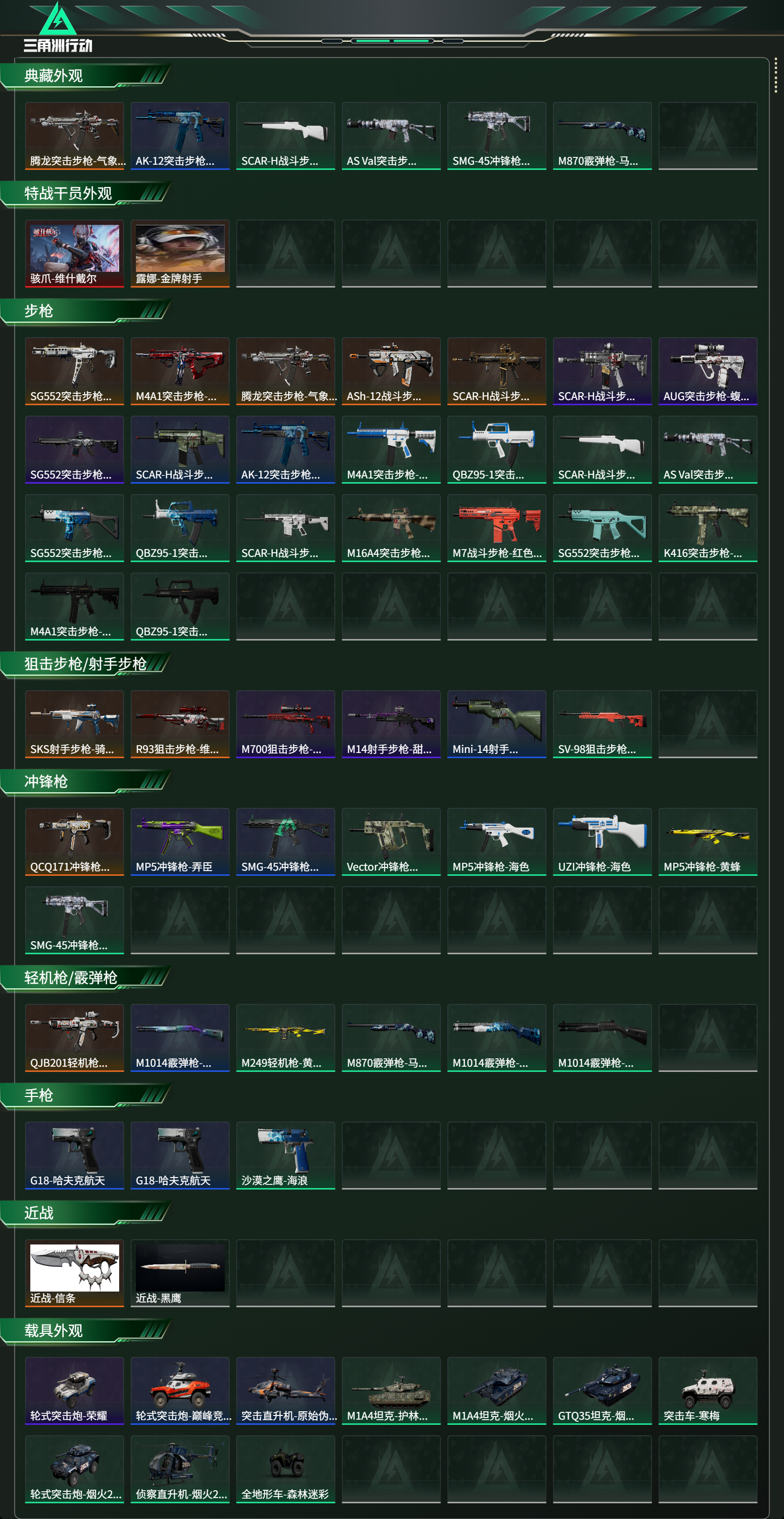784x1519 pixels.
Task: Select the 骇爪-维什戴尔 operator skin
Action: click(x=74, y=254)
